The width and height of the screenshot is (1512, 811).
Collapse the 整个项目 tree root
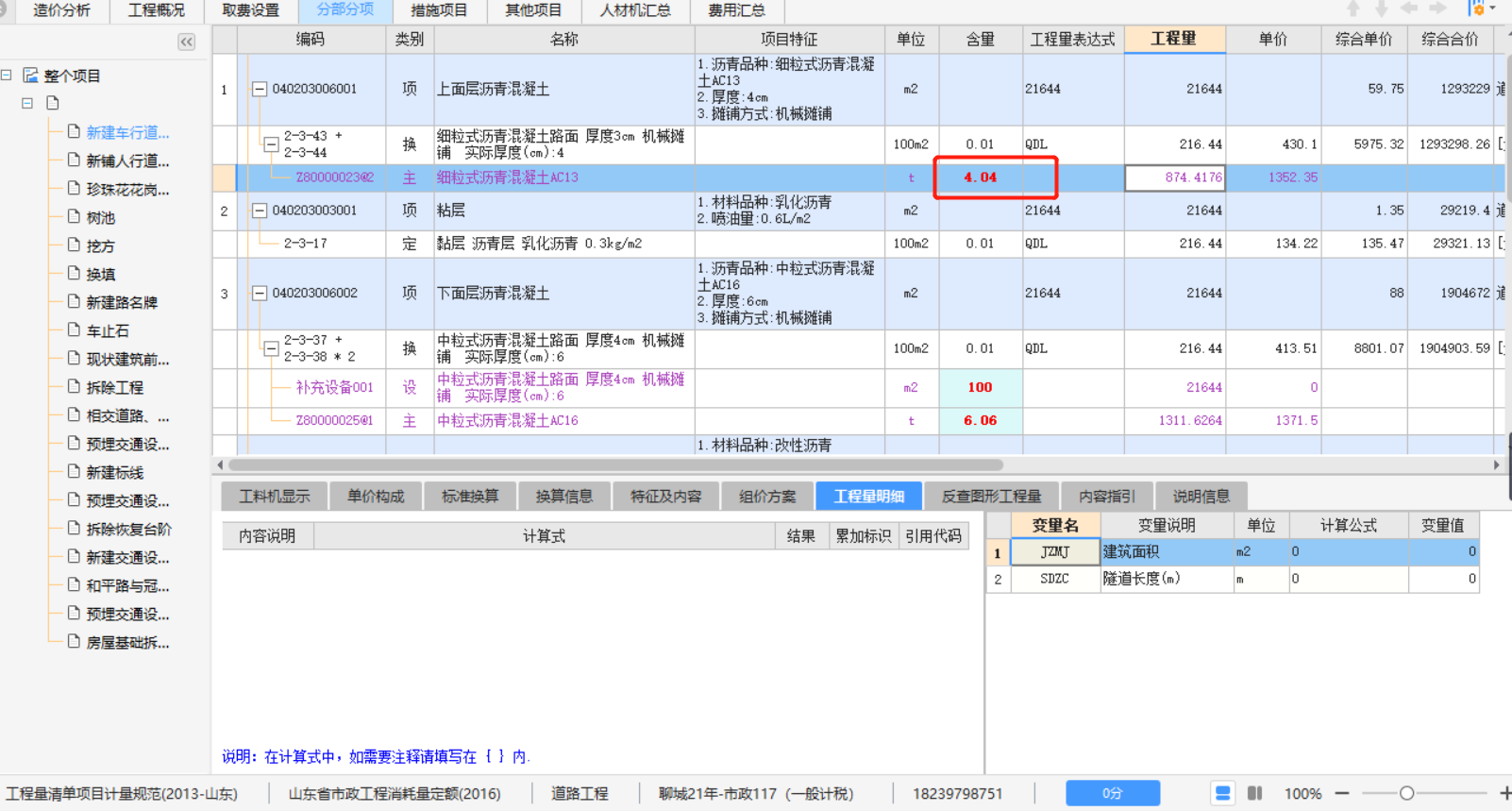coord(7,76)
